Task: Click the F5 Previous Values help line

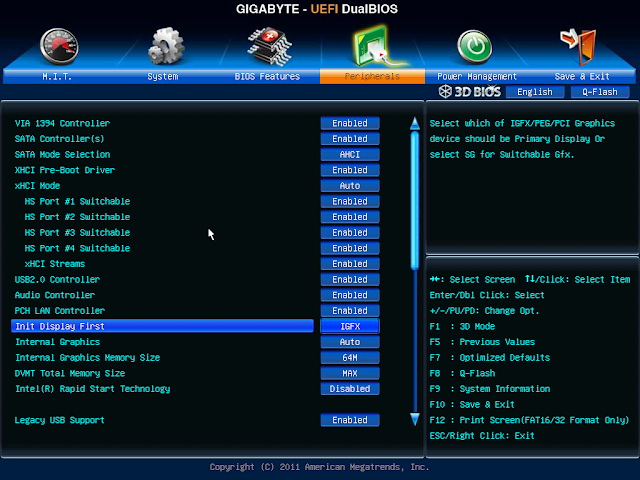Action: pyautogui.click(x=482, y=342)
